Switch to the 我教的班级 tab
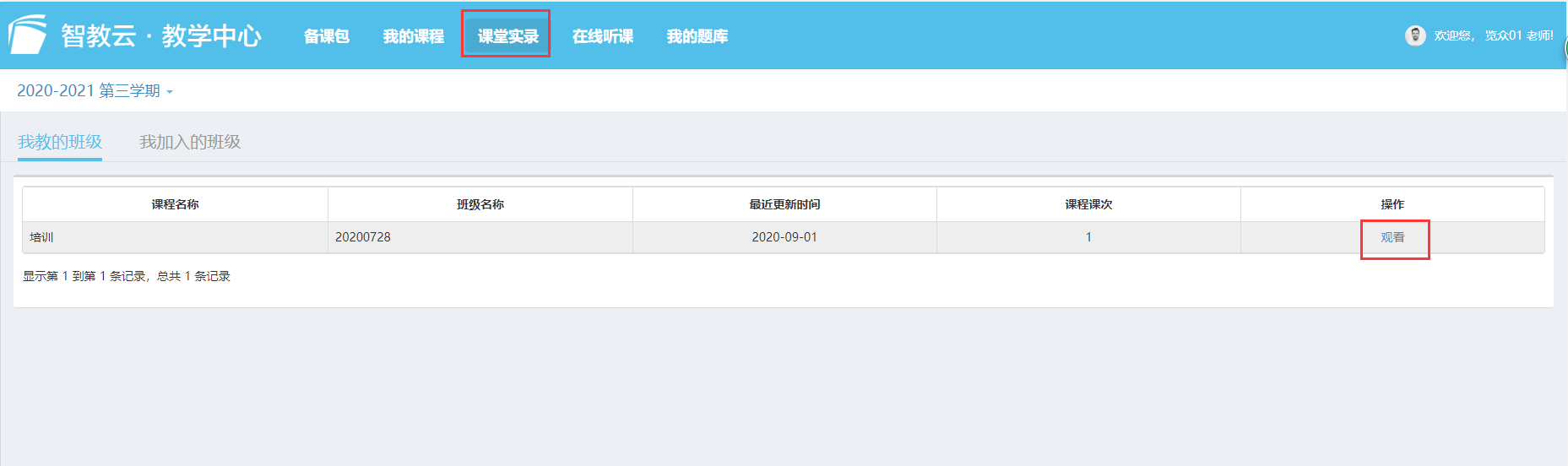 point(60,142)
